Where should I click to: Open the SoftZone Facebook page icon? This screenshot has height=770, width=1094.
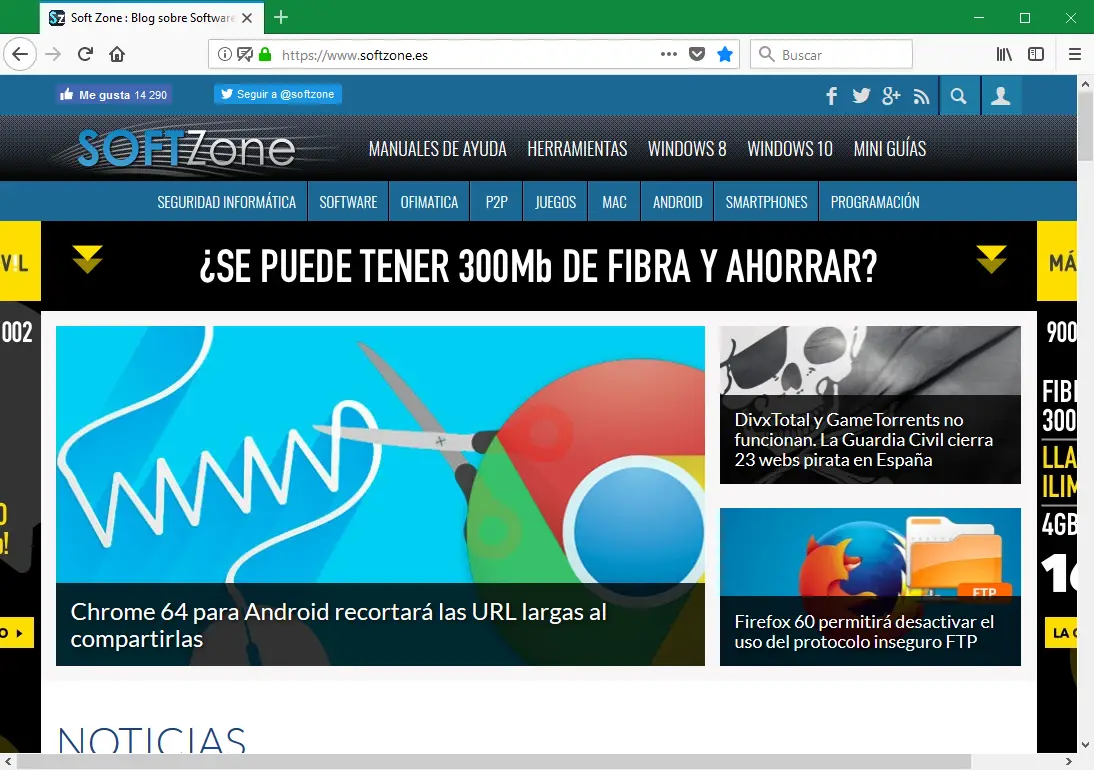point(831,96)
